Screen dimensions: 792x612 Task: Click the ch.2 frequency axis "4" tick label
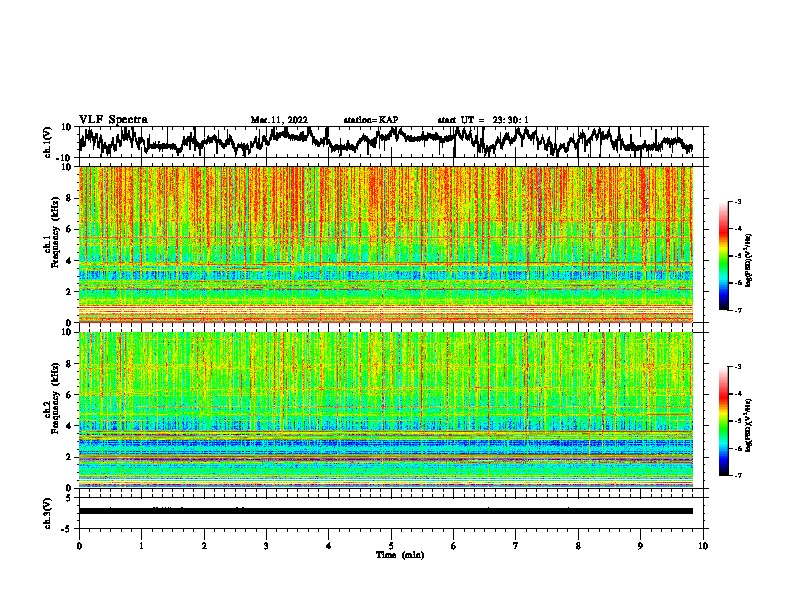(x=69, y=426)
